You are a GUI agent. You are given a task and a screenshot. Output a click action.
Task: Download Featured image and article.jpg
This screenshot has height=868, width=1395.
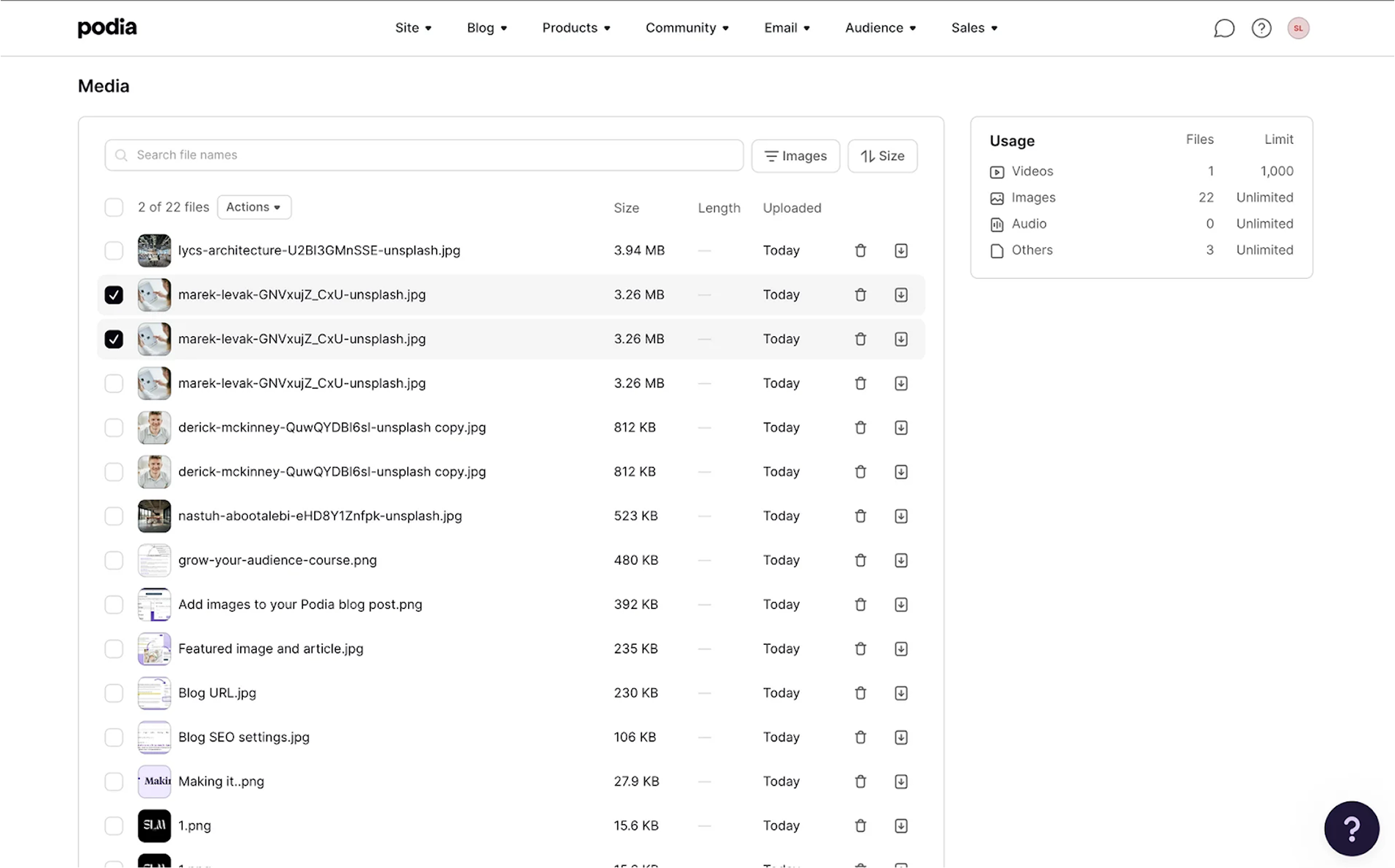(x=900, y=649)
